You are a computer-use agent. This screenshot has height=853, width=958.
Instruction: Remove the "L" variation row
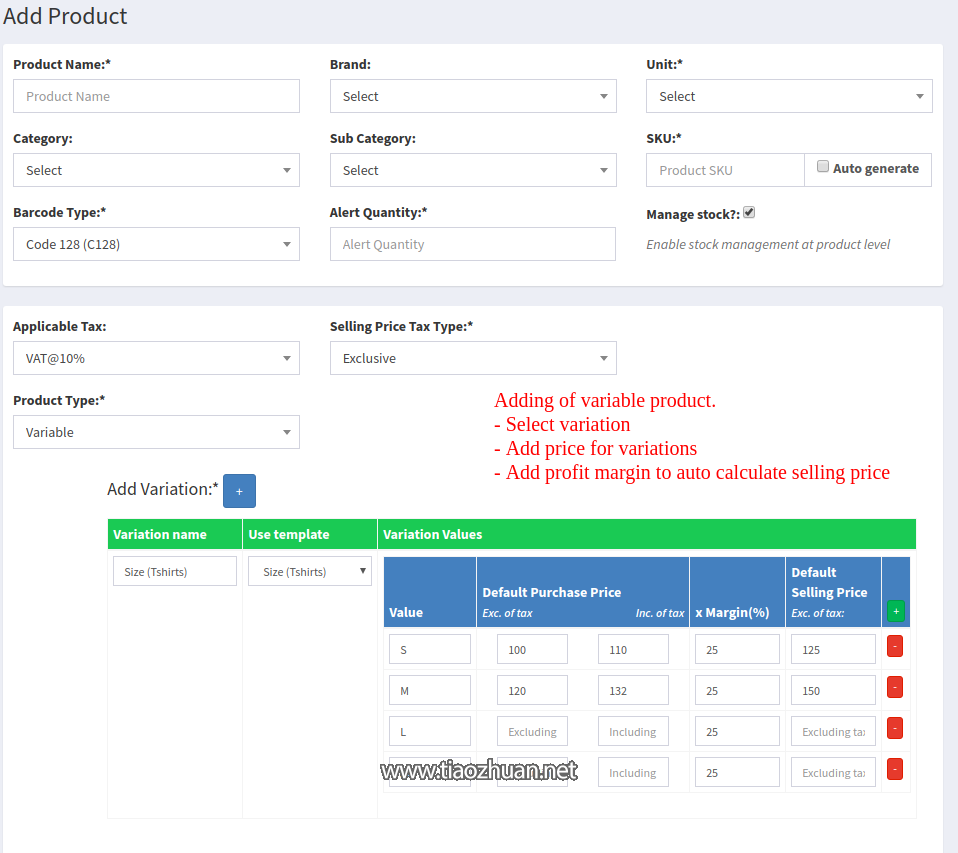pos(895,729)
